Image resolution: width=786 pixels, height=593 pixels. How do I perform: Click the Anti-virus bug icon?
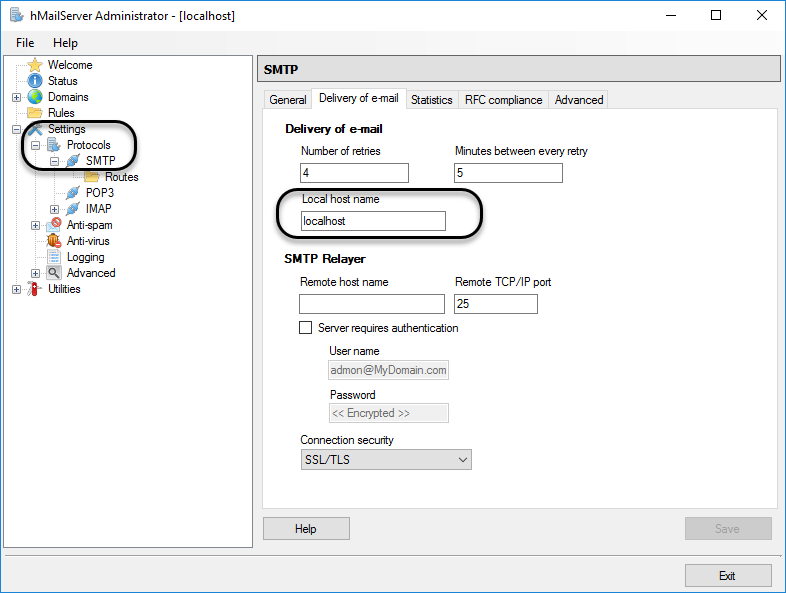(54, 241)
